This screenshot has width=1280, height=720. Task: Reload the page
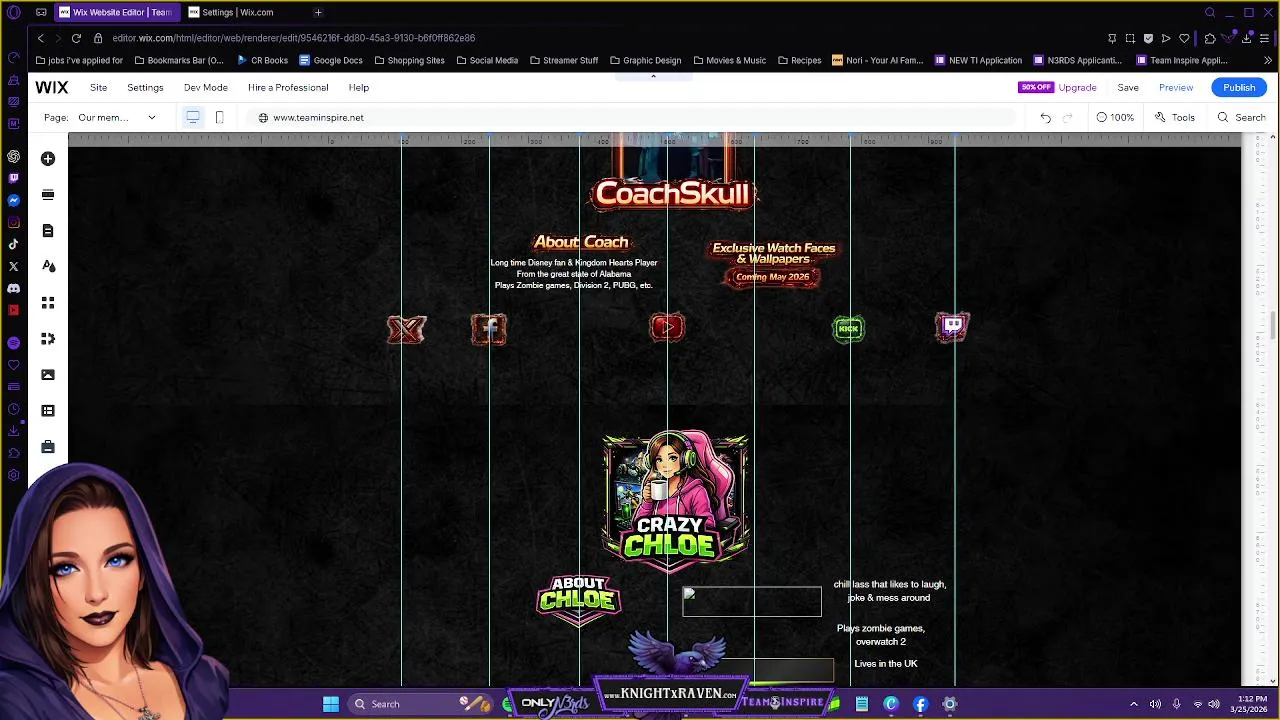(76, 38)
